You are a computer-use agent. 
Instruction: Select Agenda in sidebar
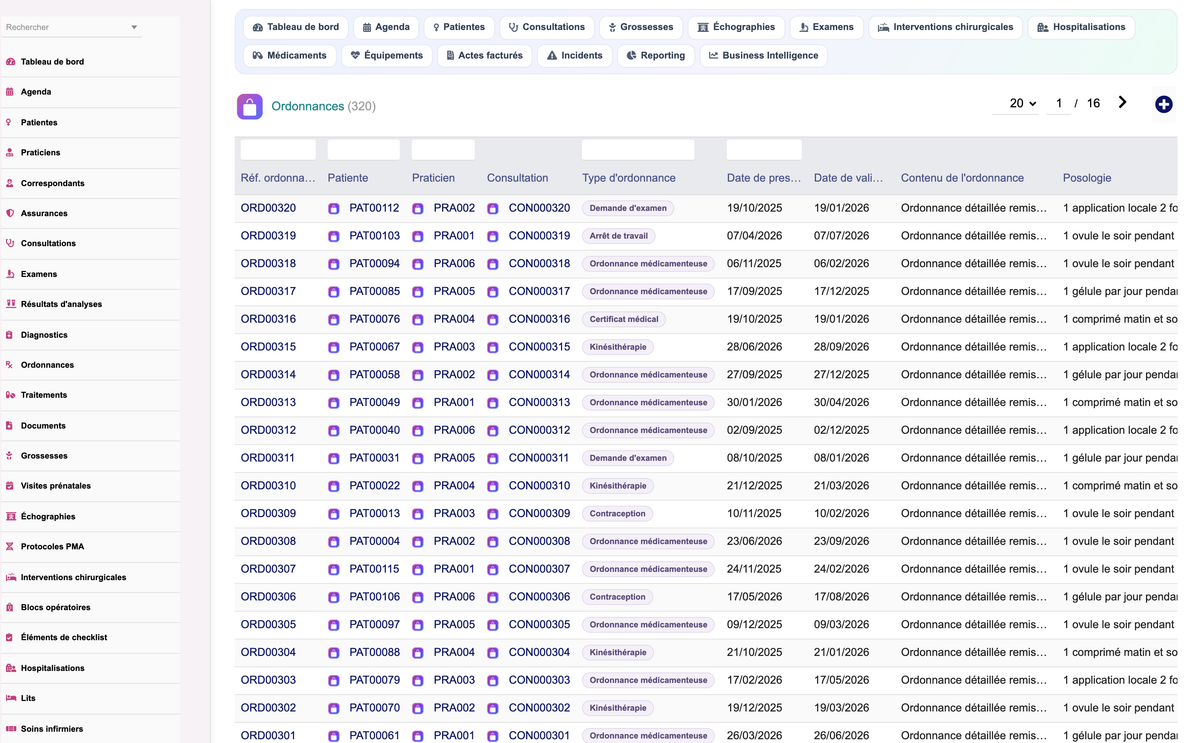(x=90, y=92)
